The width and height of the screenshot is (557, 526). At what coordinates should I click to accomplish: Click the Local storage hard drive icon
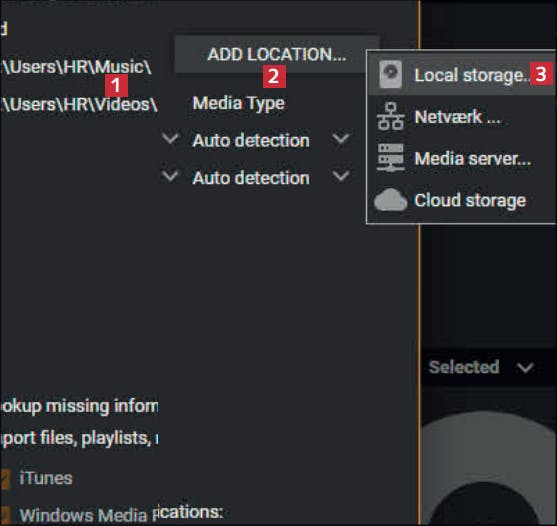pyautogui.click(x=390, y=74)
